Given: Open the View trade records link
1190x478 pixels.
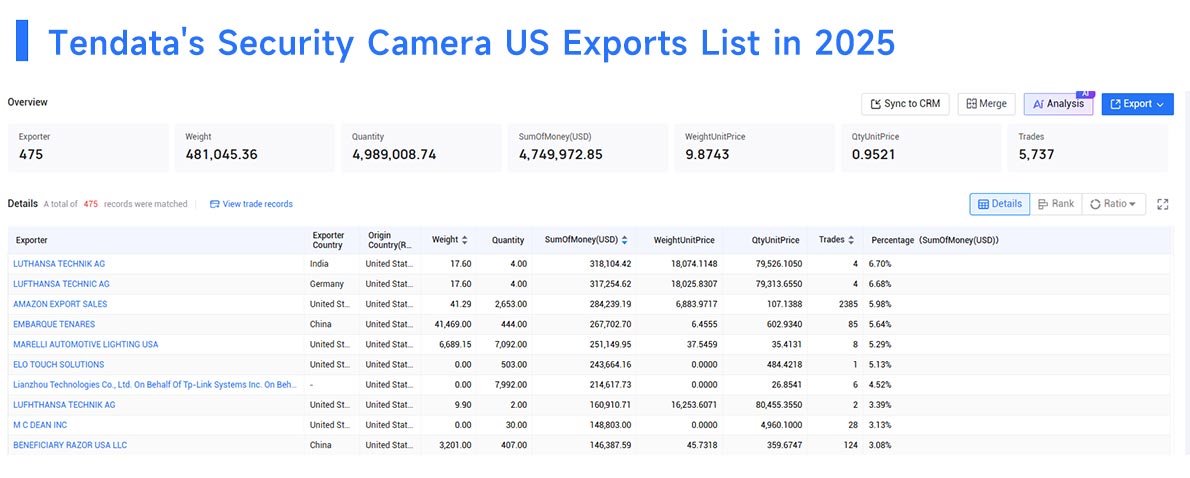Looking at the screenshot, I should coord(251,204).
